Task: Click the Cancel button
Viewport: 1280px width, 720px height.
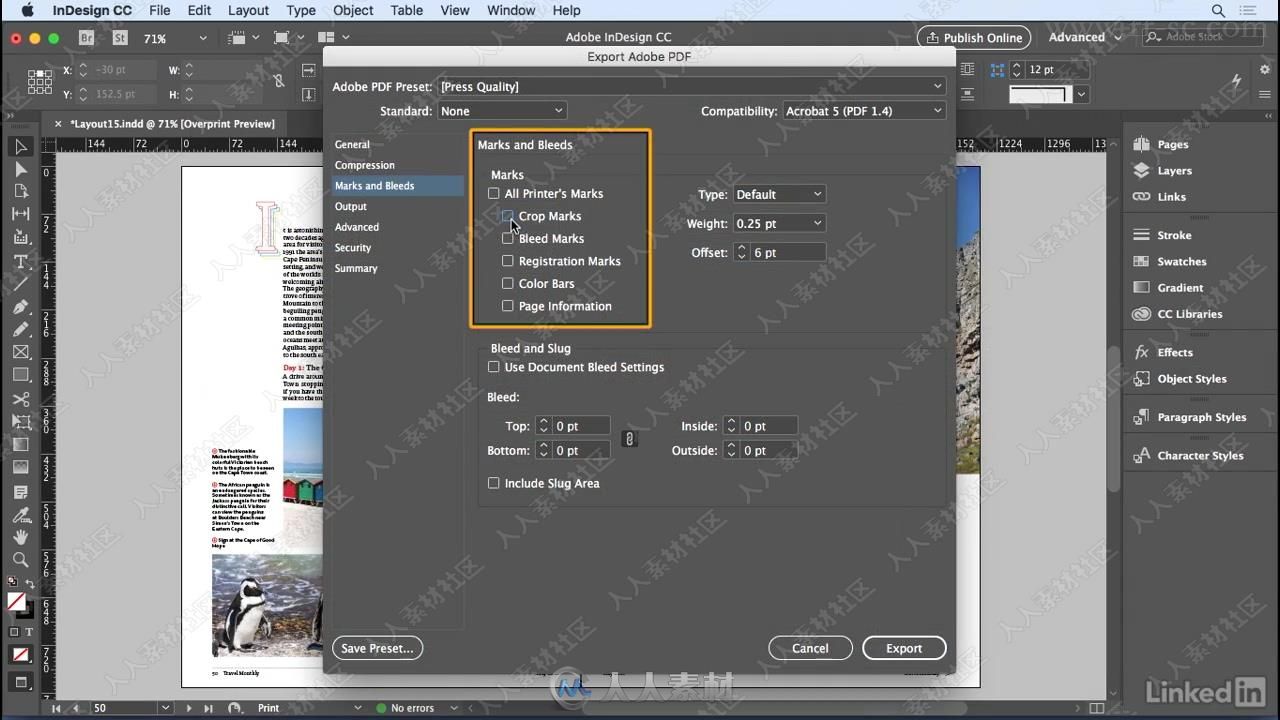Action: pos(810,648)
